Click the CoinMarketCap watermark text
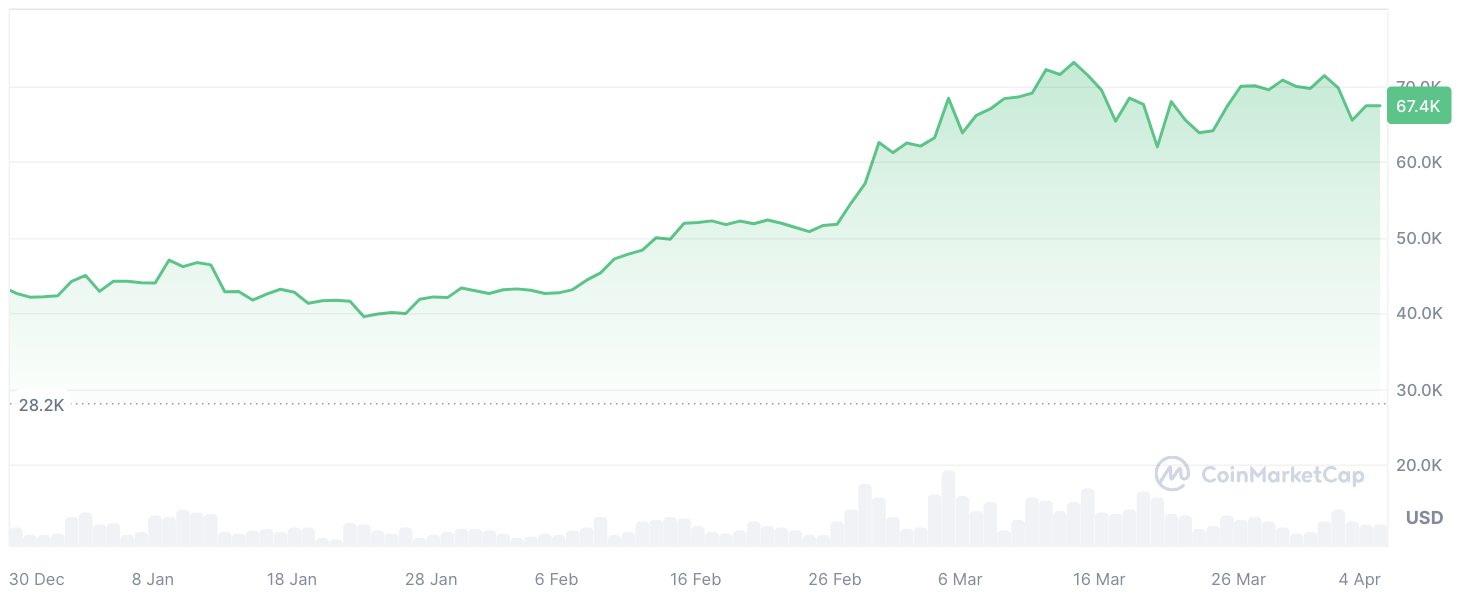Screen dimensions: 1460x598 [1282, 475]
